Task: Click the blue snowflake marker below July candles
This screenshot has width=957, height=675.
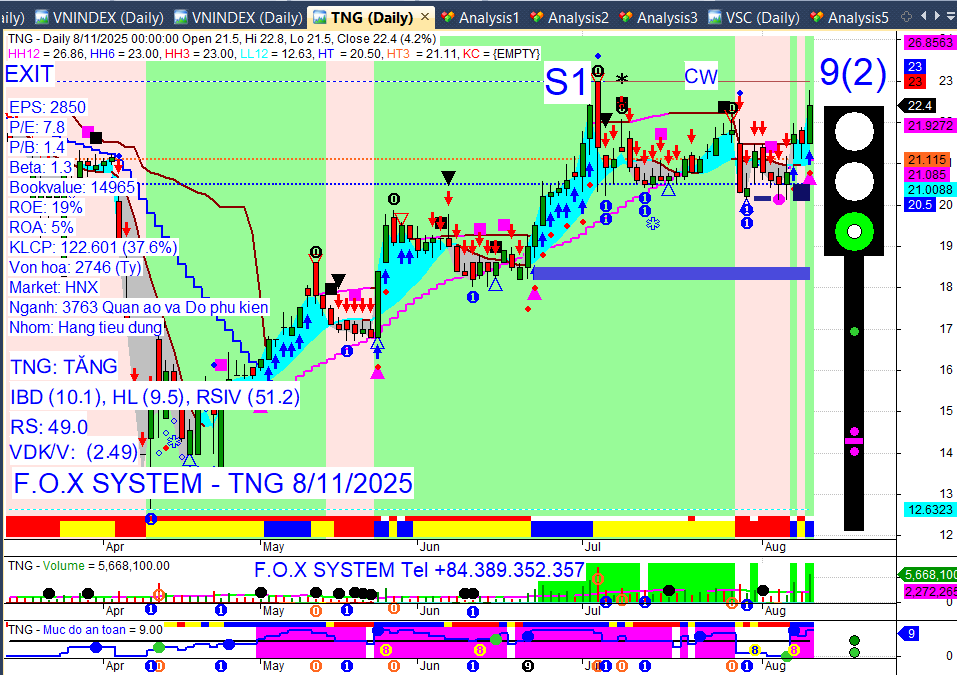Action: pos(653,223)
